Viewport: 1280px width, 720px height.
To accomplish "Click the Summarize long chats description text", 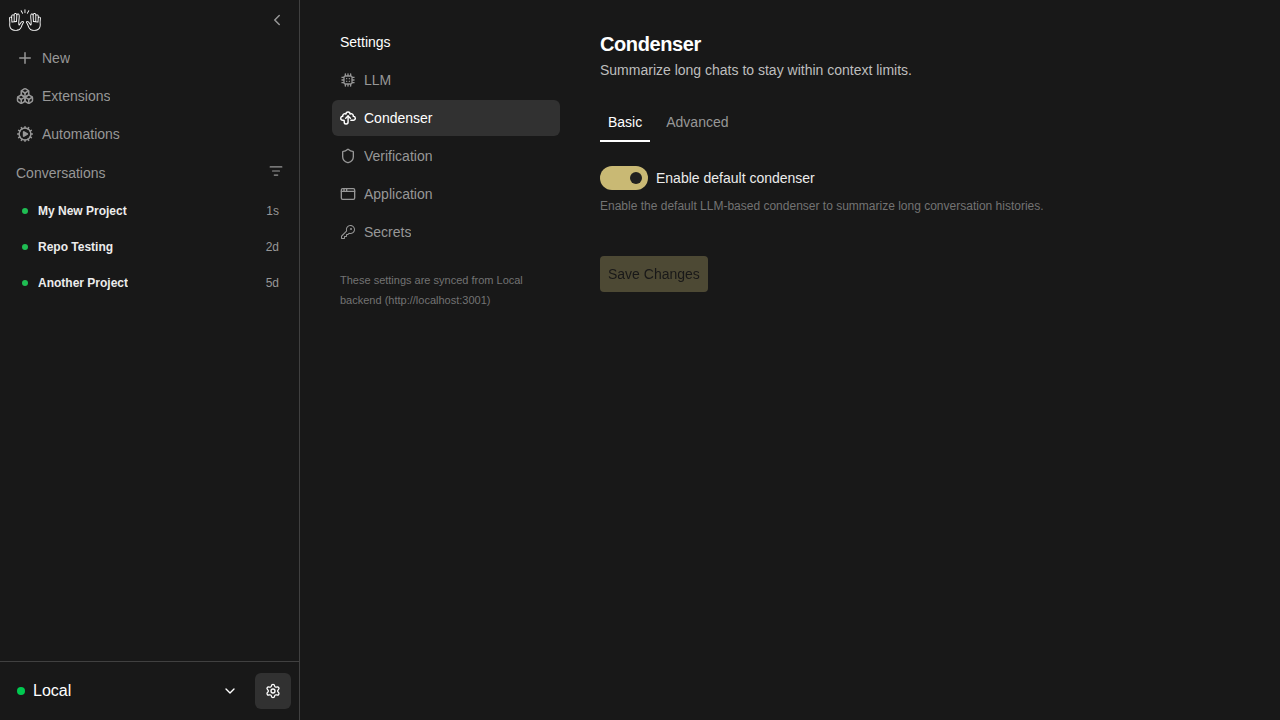I will [756, 70].
